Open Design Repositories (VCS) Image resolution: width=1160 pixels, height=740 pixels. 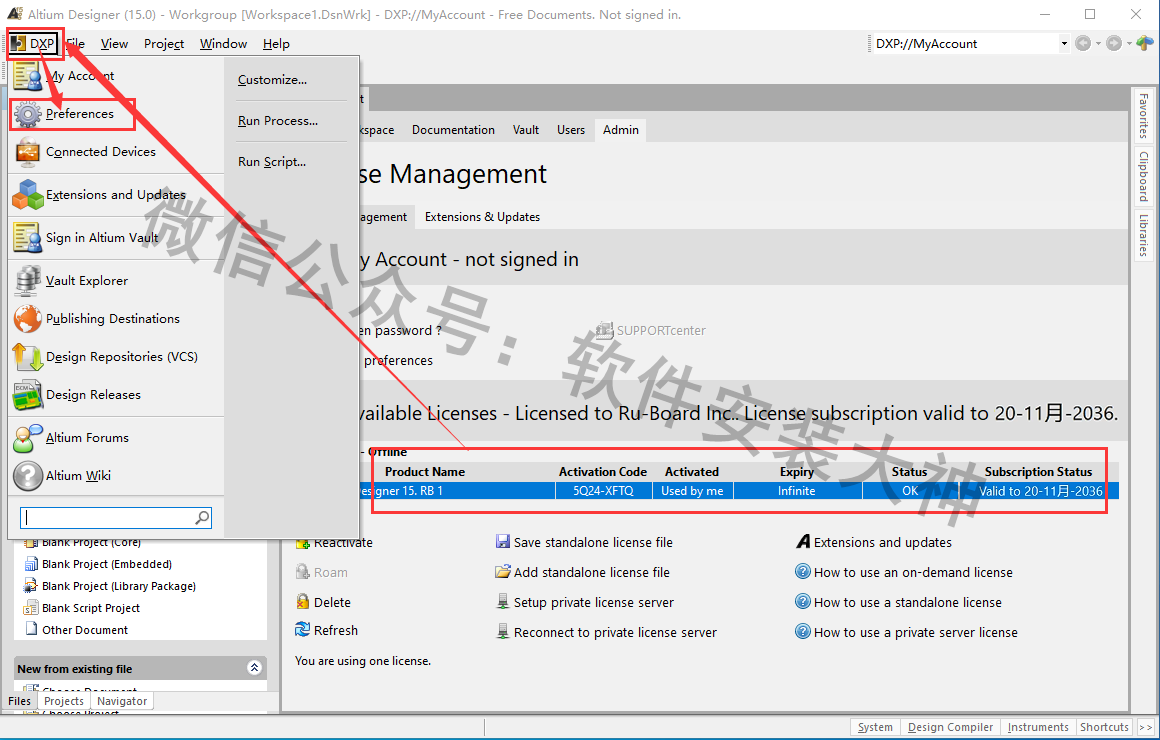point(121,357)
